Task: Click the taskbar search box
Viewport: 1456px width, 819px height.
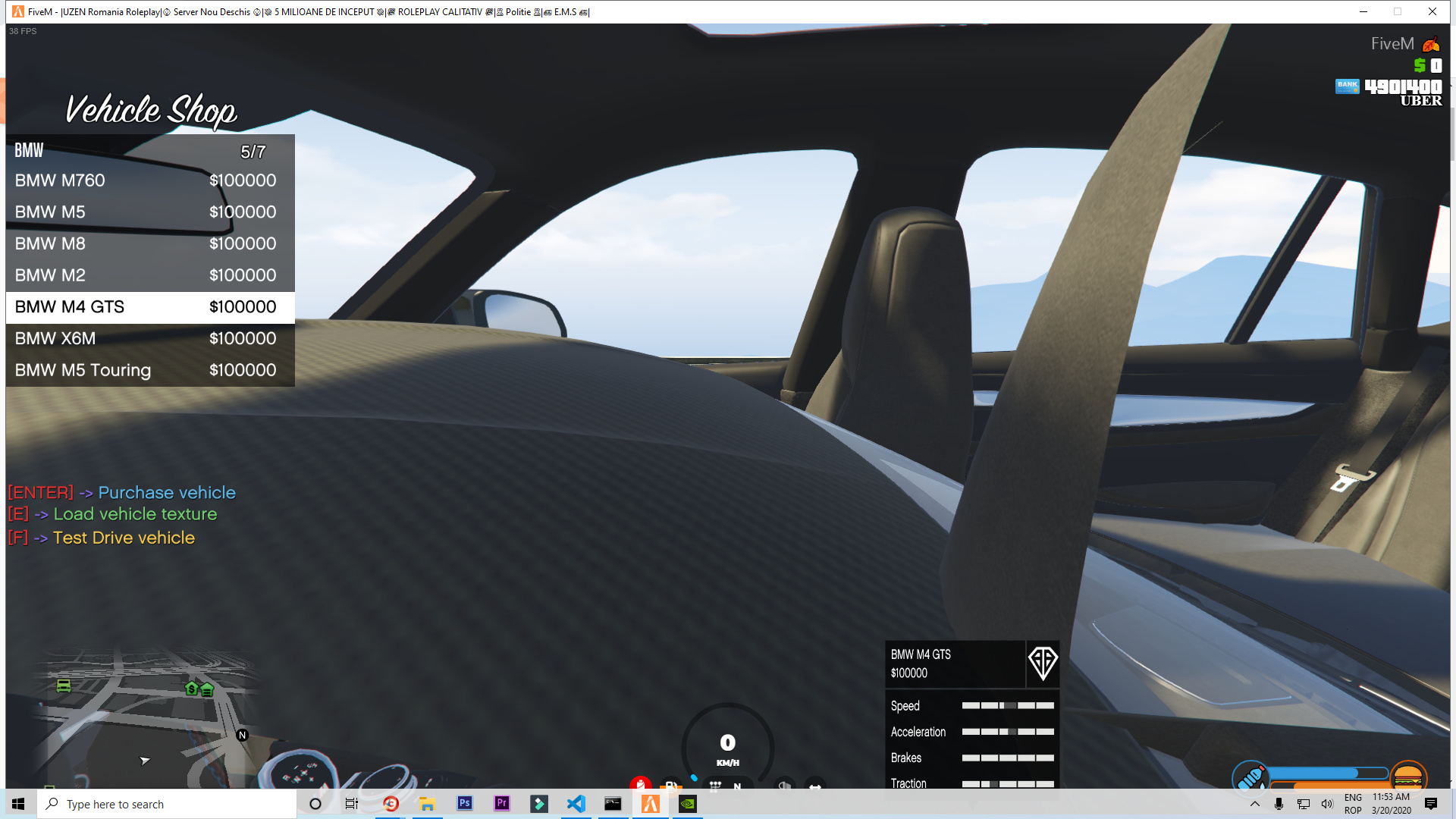Action: point(167,804)
